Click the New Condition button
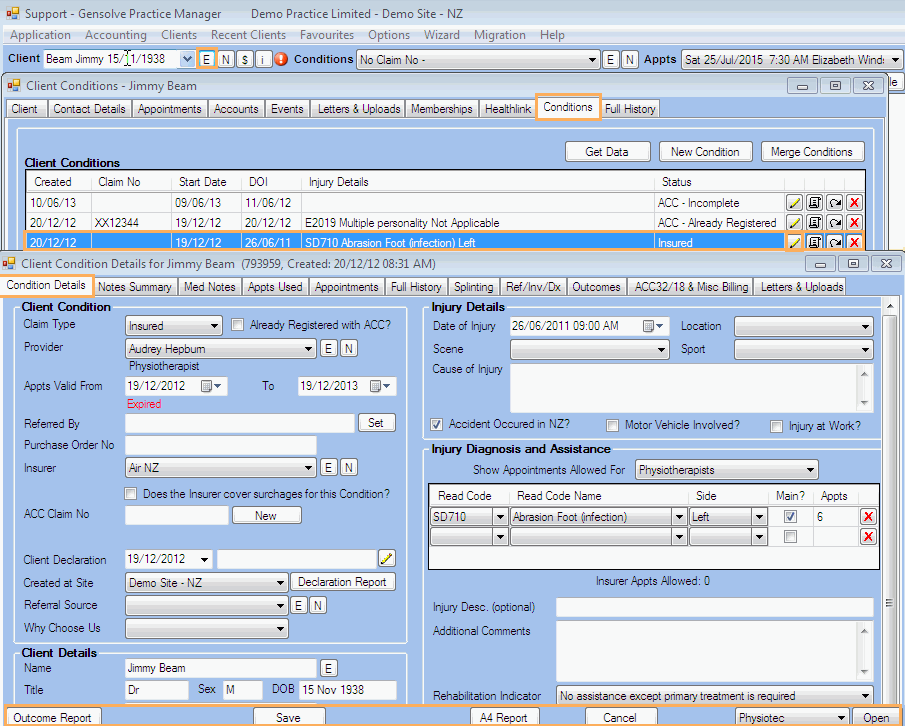 705,152
